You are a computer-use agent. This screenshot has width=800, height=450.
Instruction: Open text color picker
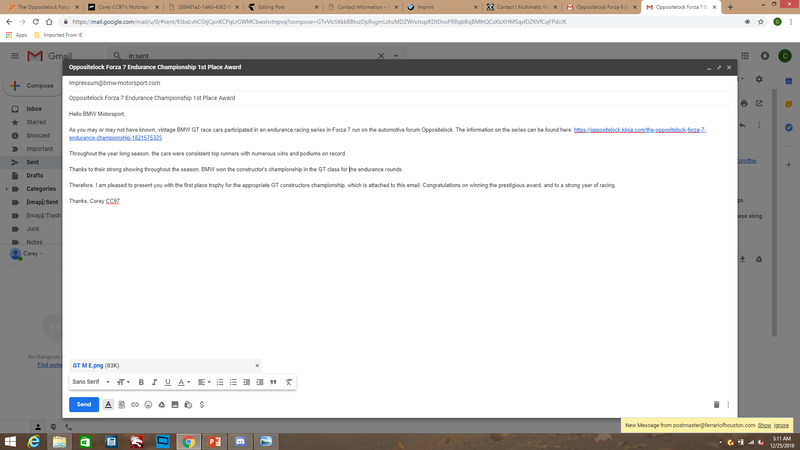184,382
